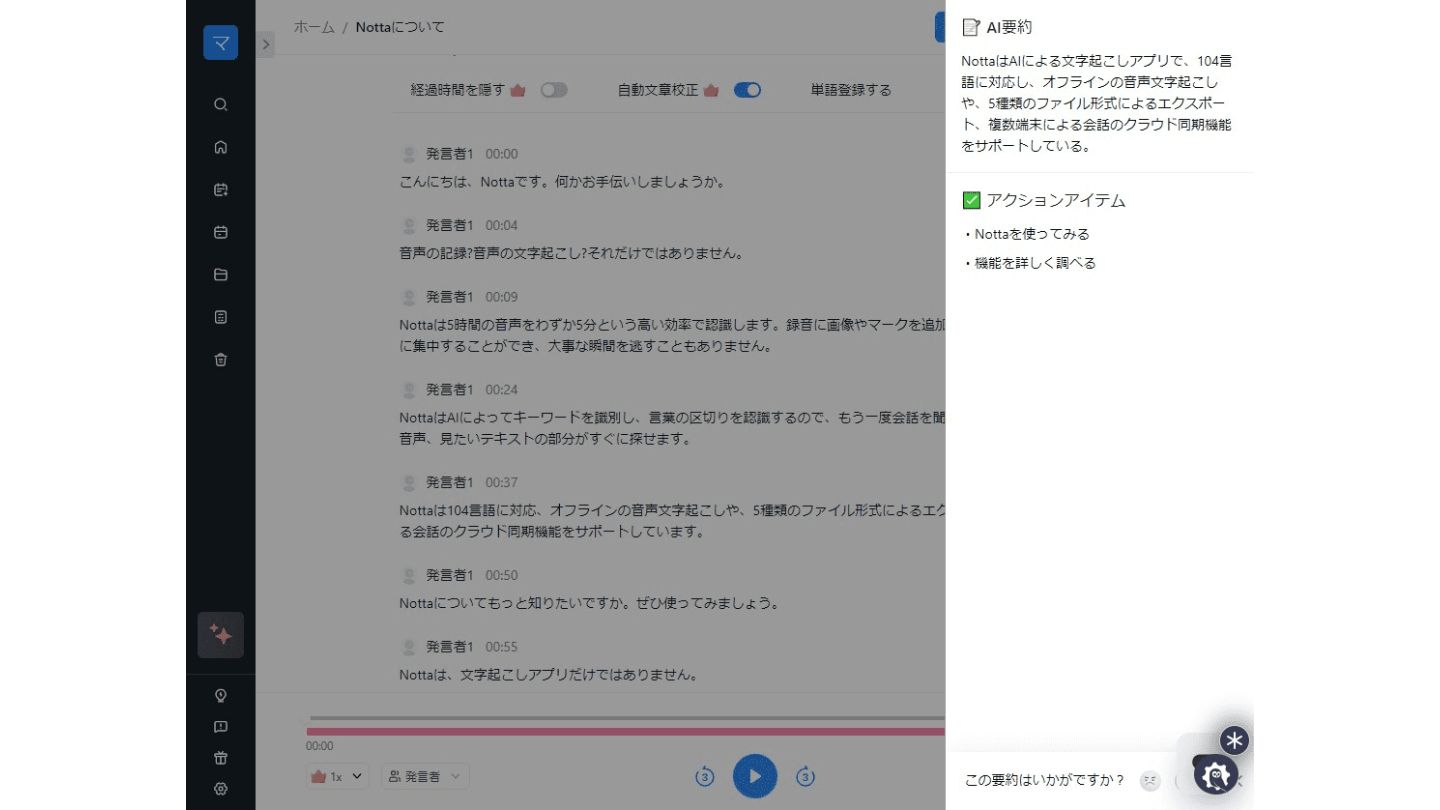Click the blue button at header edge
The image size is (1440, 810).
[940, 27]
